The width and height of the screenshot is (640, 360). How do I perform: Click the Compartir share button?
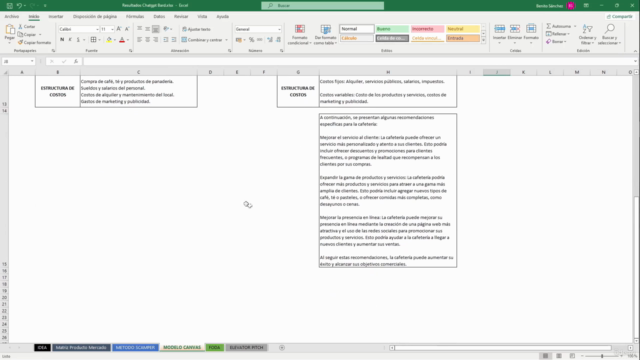[620, 17]
